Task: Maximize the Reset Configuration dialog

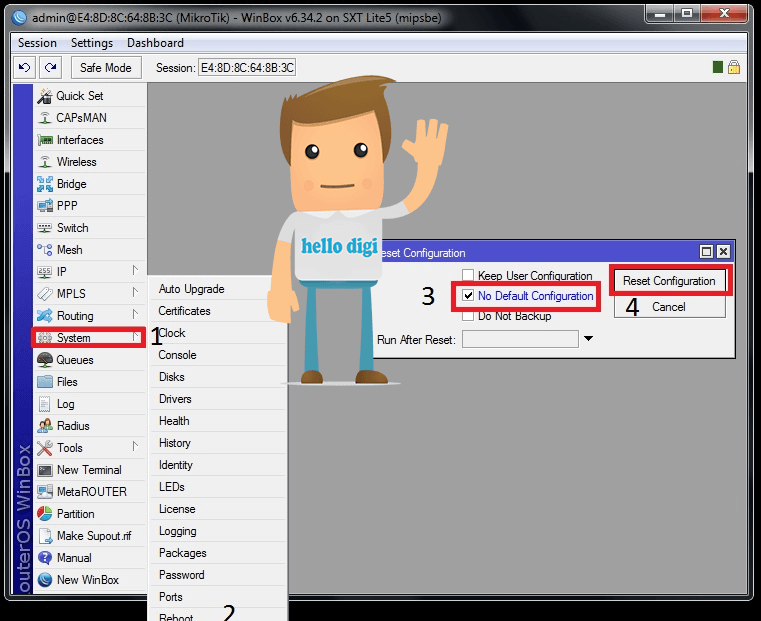Action: pos(706,251)
